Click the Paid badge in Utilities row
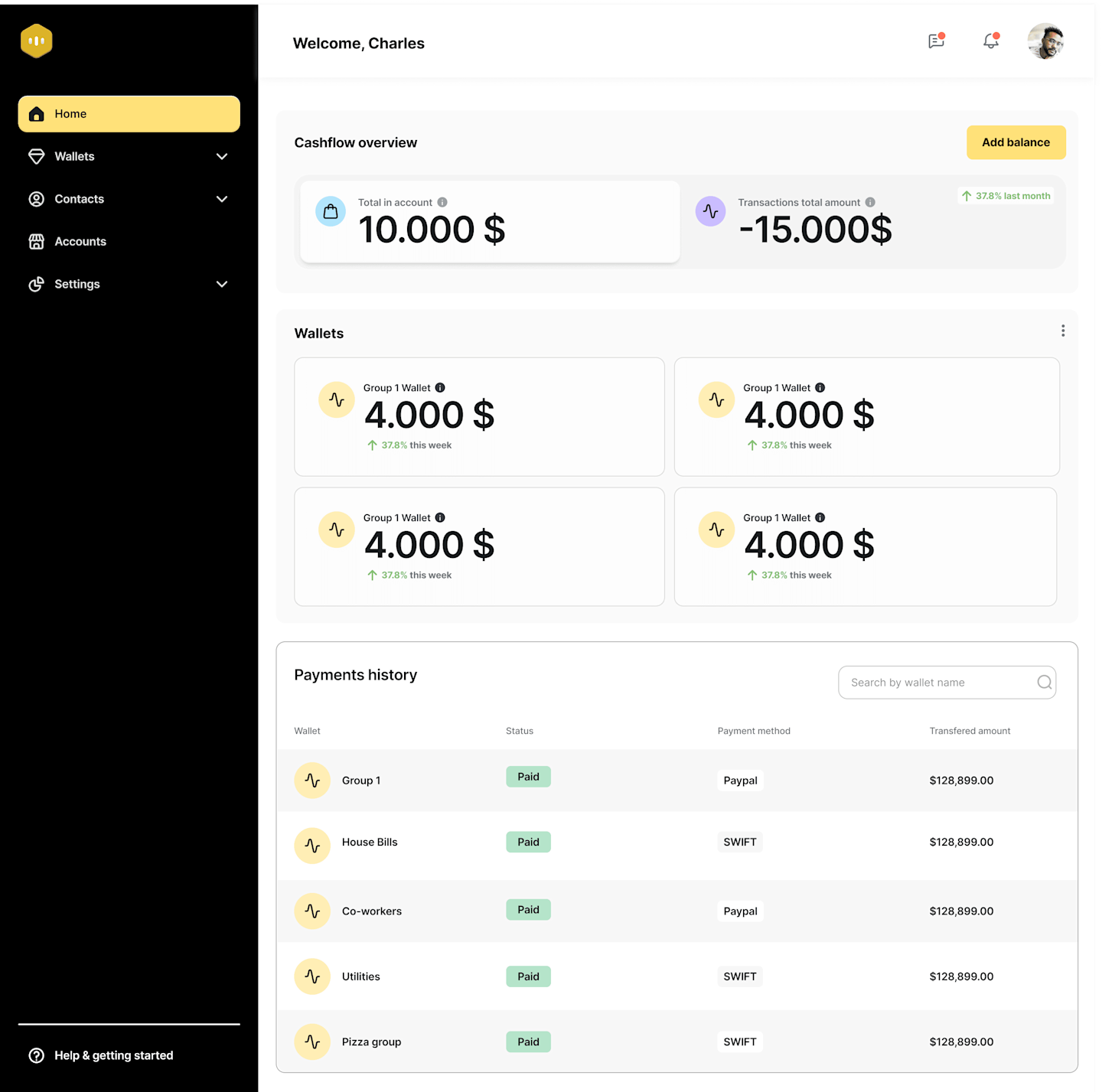The width and height of the screenshot is (1102, 1092). pyautogui.click(x=528, y=976)
